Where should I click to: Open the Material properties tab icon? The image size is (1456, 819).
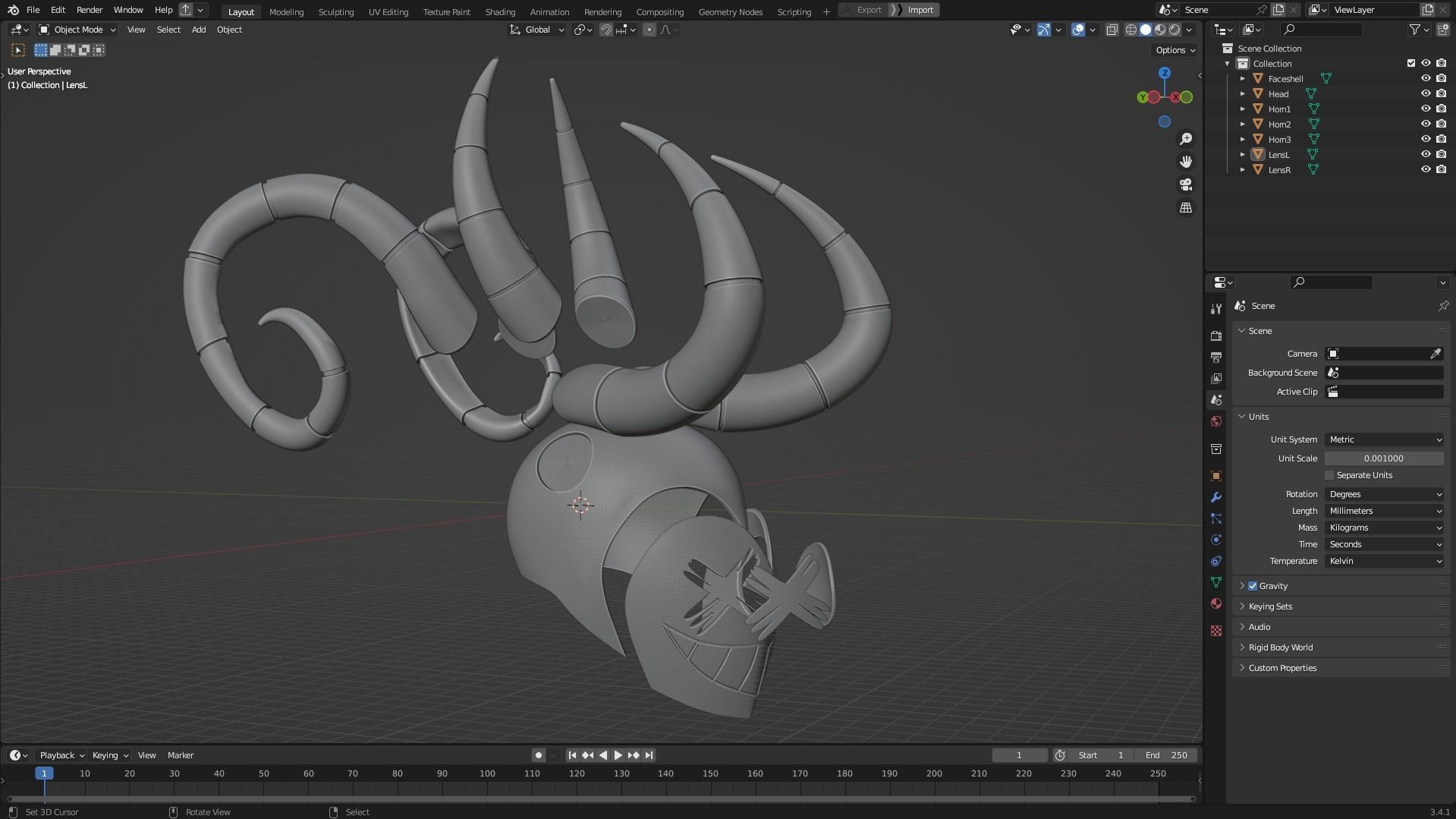(x=1216, y=603)
